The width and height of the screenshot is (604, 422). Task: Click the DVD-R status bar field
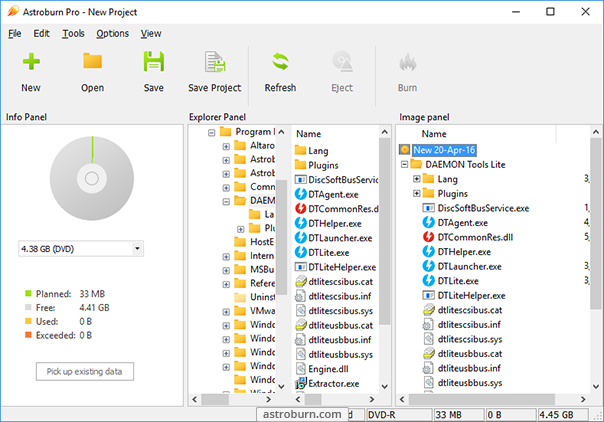pyautogui.click(x=399, y=415)
